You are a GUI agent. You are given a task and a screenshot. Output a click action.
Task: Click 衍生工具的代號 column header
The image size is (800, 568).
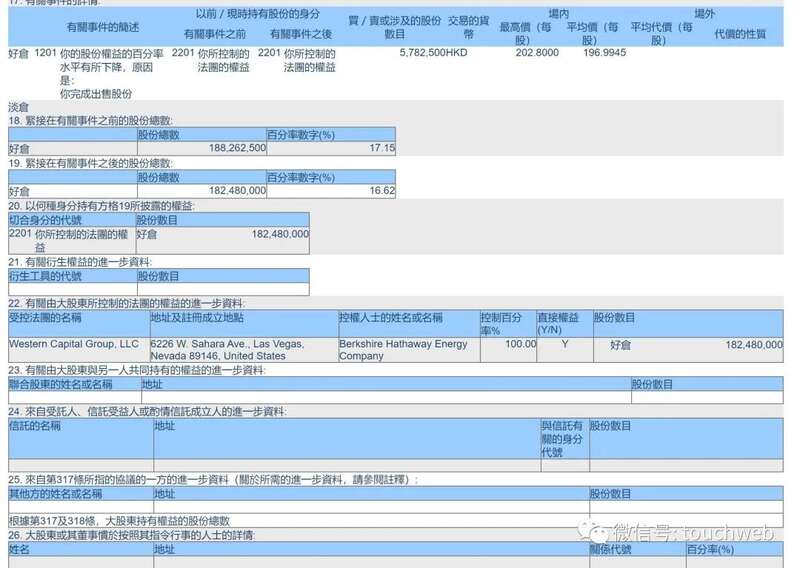tap(45, 276)
